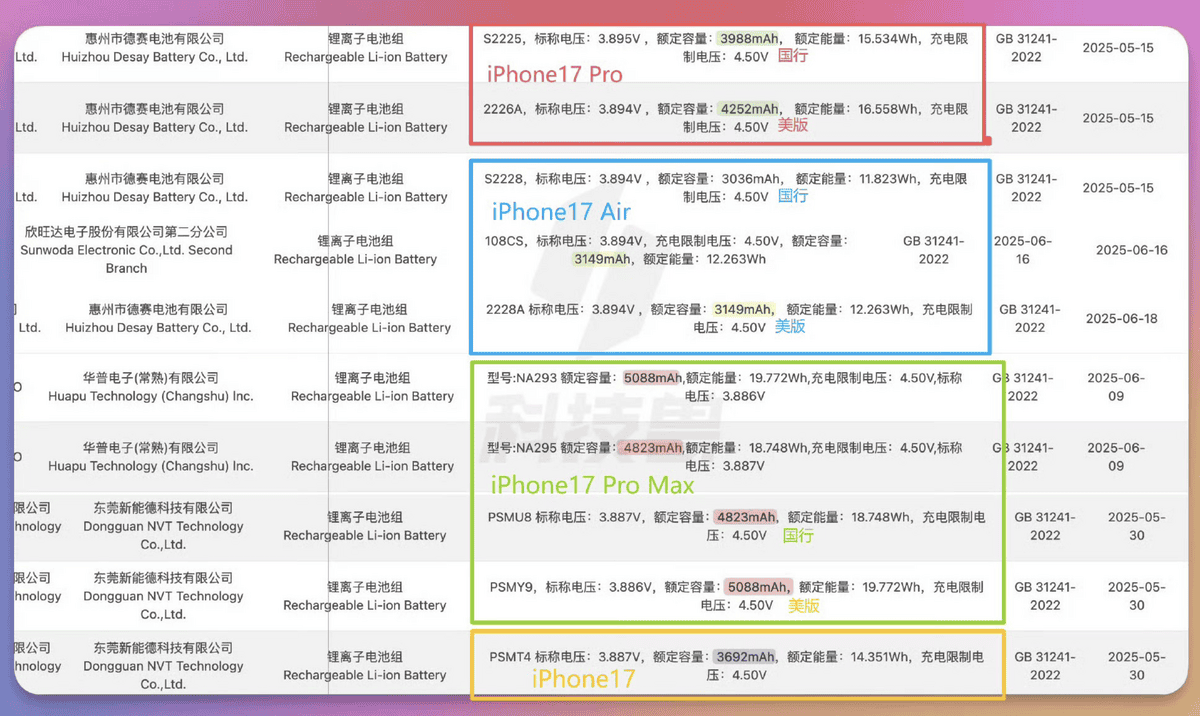The width and height of the screenshot is (1200, 716).
Task: Select the "3692mAh" rated capacity value
Action: [745, 657]
